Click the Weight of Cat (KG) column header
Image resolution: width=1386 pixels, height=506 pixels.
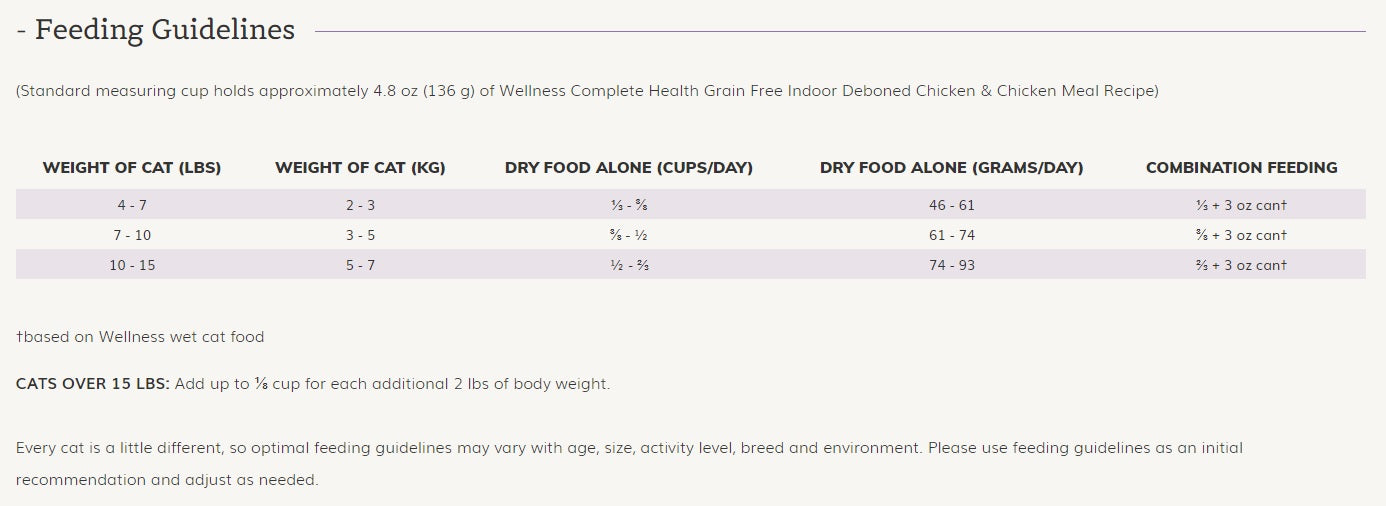click(x=360, y=168)
